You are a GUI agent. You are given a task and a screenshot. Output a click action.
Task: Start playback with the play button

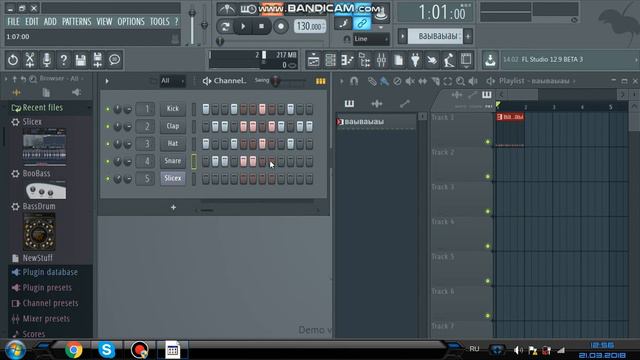[x=243, y=27]
